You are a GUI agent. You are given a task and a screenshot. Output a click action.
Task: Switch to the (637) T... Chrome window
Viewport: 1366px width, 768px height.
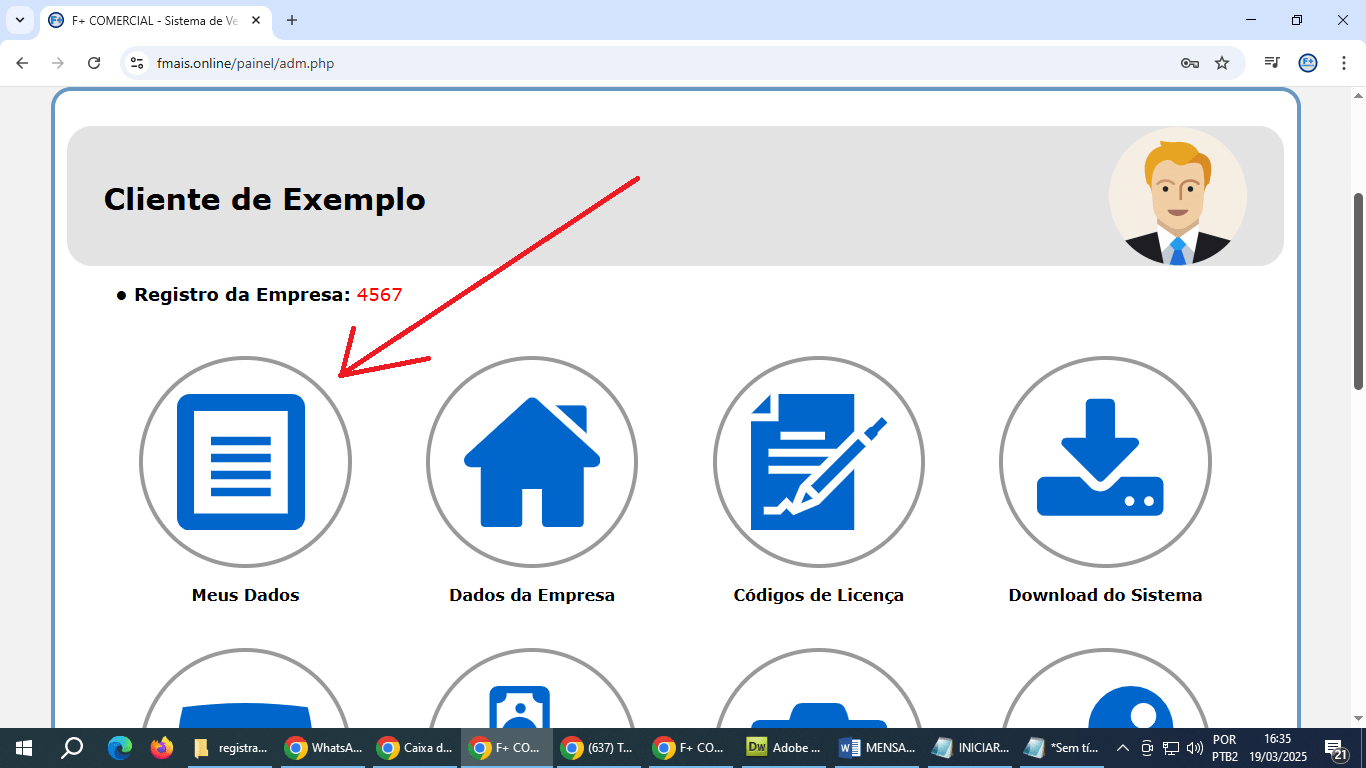pyautogui.click(x=600, y=748)
